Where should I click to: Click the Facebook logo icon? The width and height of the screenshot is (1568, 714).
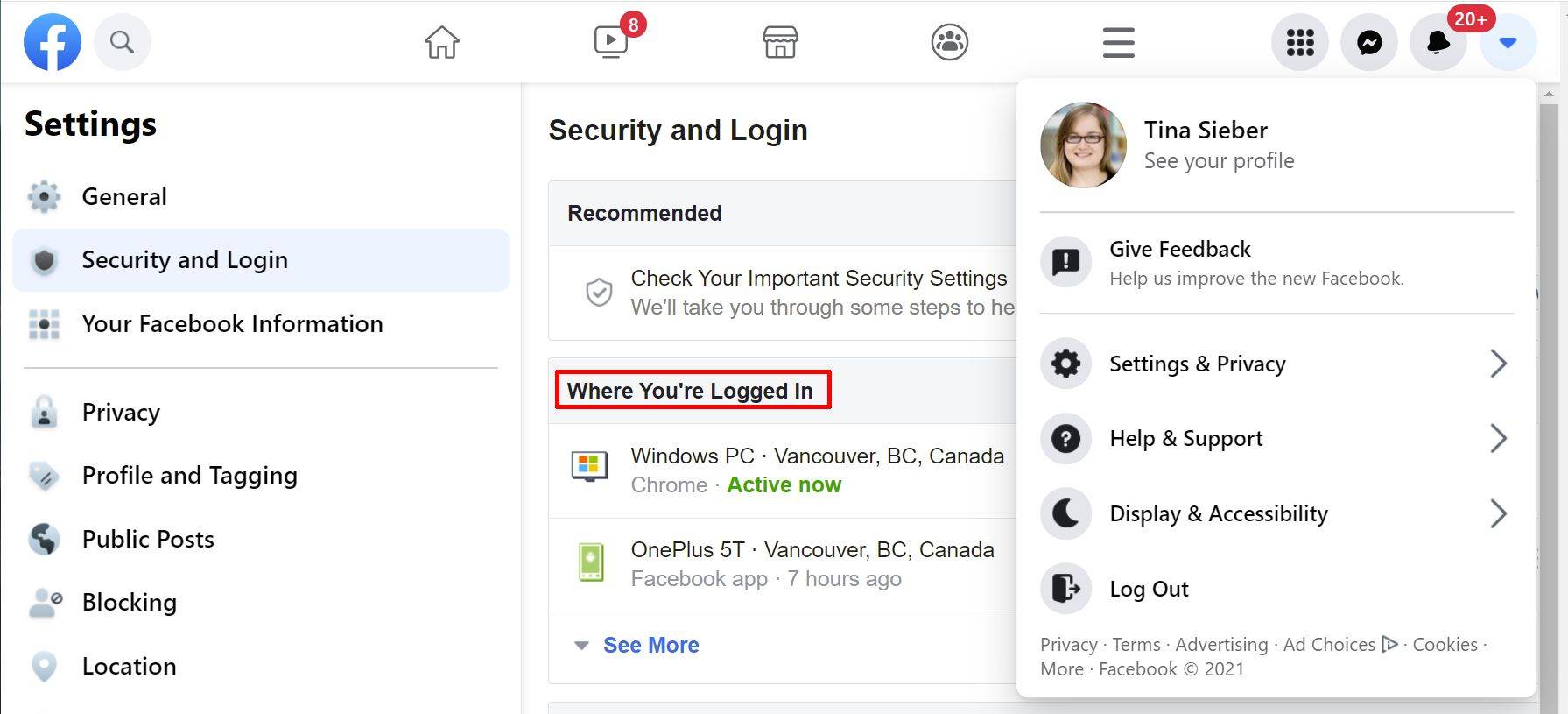(53, 42)
